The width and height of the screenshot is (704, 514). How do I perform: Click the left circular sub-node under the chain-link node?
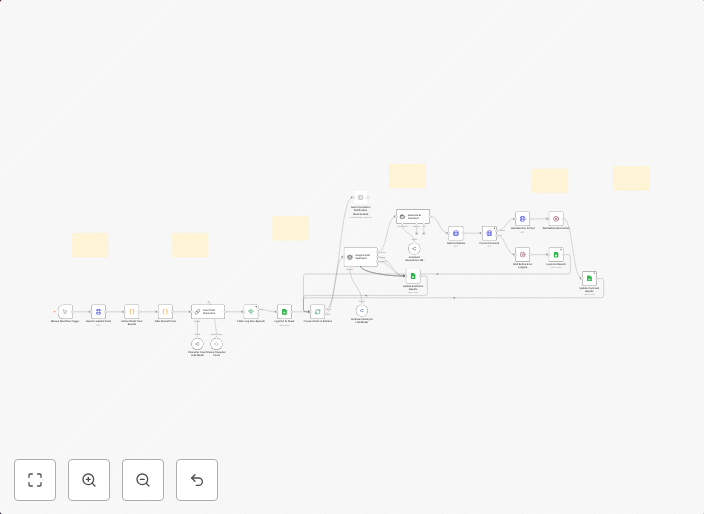[197, 344]
